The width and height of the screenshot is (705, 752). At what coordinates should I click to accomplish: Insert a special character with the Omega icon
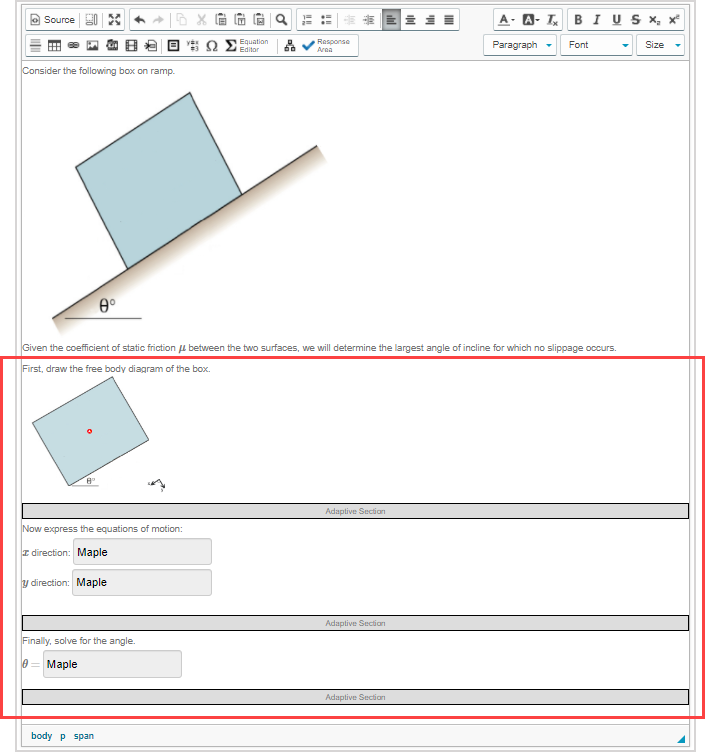[212, 46]
